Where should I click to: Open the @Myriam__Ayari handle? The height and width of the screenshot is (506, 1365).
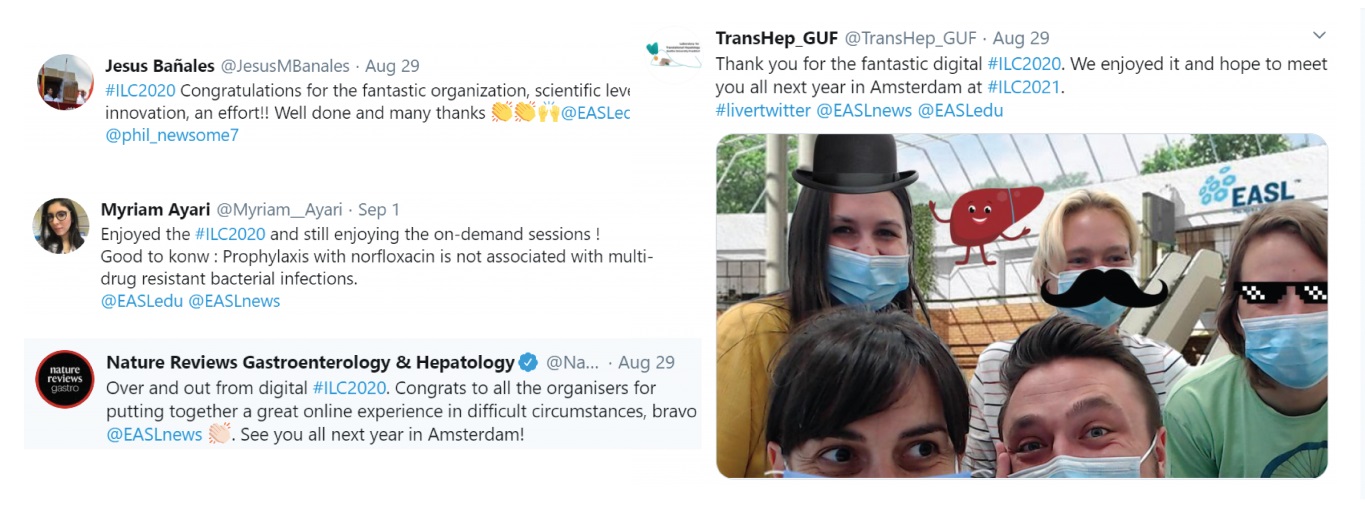(280, 210)
